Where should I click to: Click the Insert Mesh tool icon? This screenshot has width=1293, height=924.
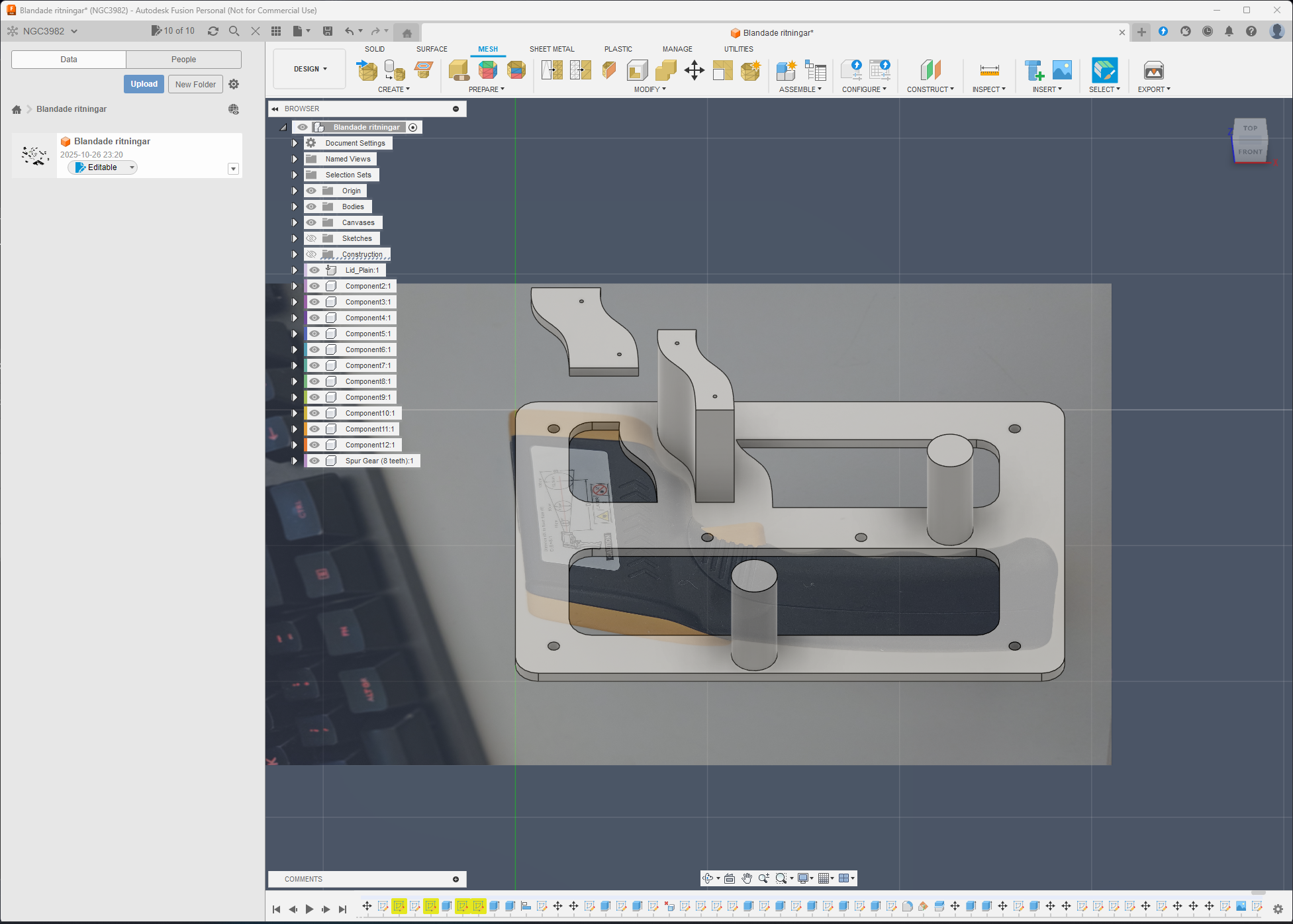(366, 69)
